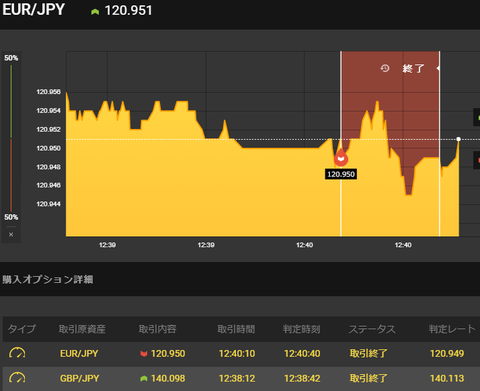Close the sentiment gauge with the X icon
The height and width of the screenshot is (391, 480).
11,234
